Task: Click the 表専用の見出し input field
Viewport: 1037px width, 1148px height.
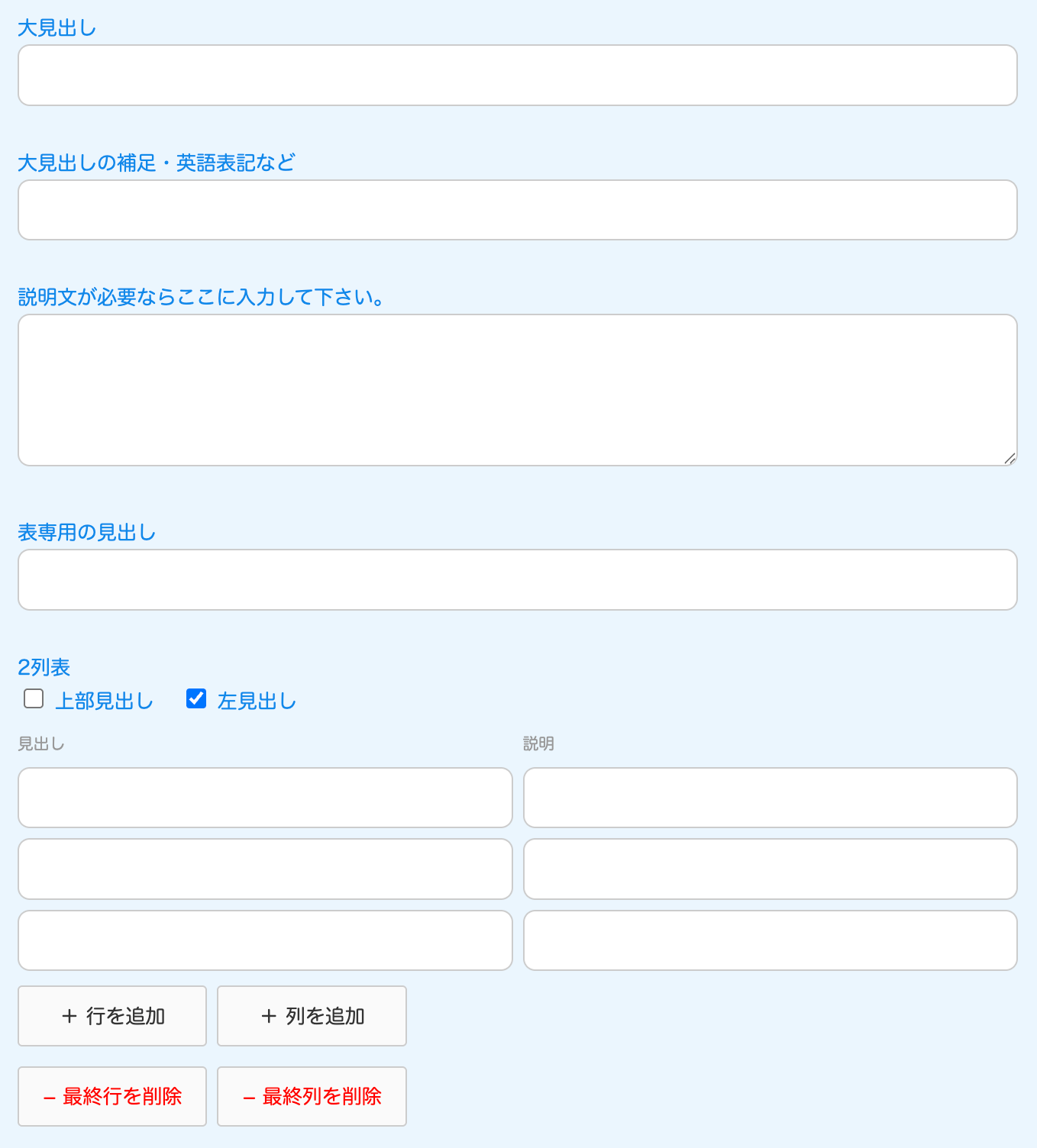Action: (x=517, y=579)
